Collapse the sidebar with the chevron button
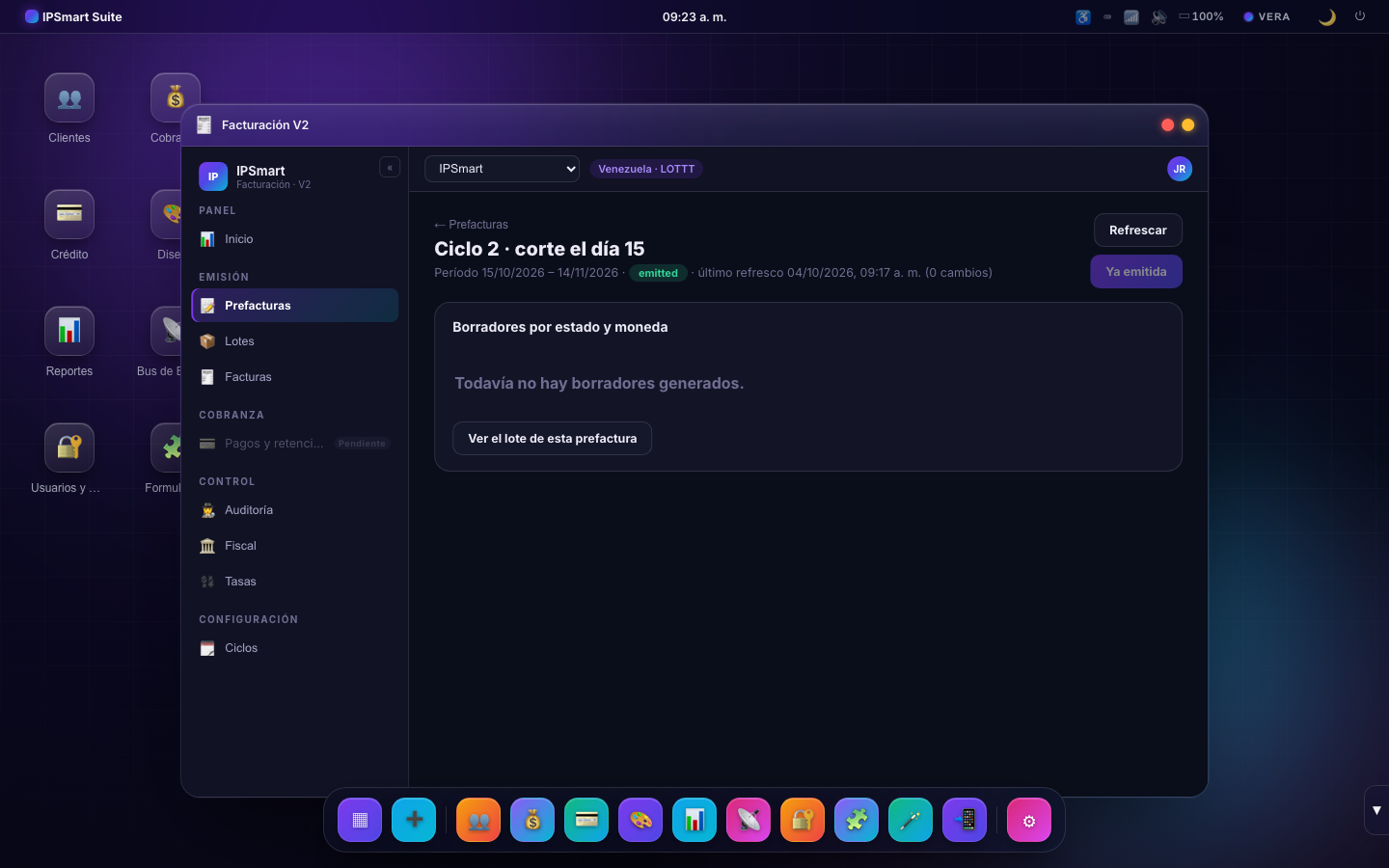The width and height of the screenshot is (1389, 868). point(390,168)
